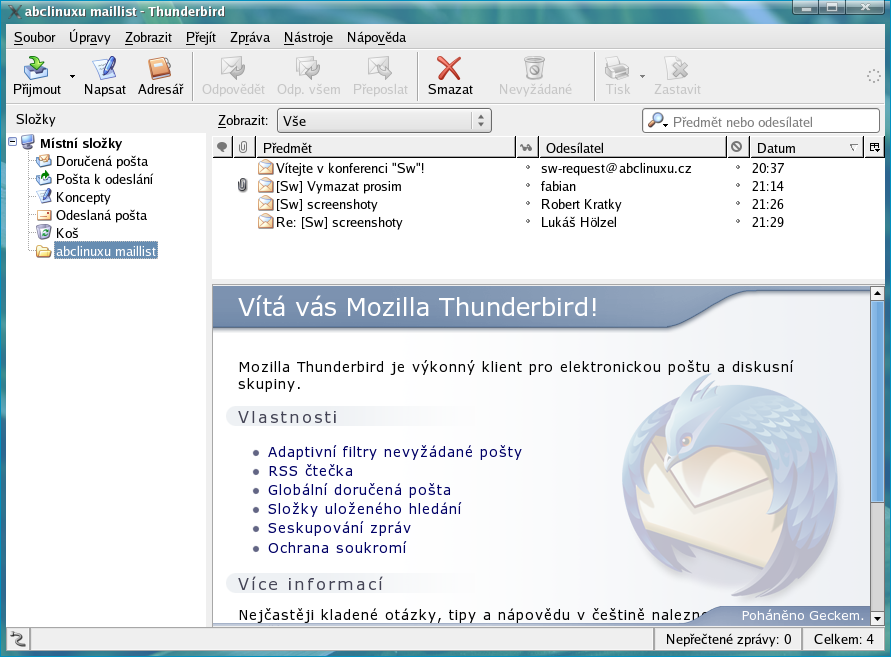Follow the "Adaptivní filtry nevyžádané pošty" link

[x=395, y=452]
